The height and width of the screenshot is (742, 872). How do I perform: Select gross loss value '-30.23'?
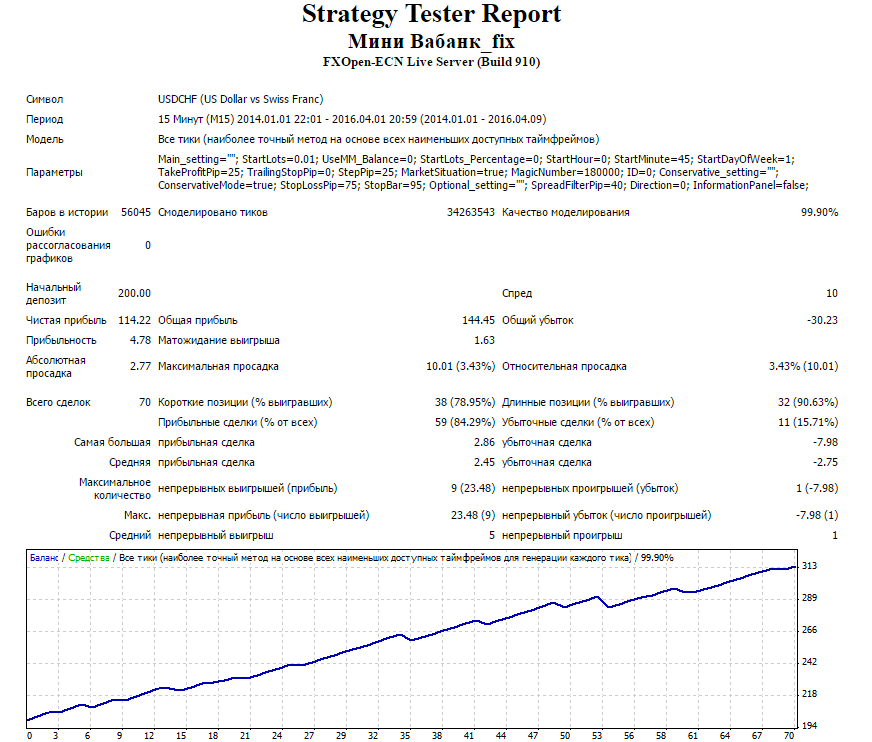coord(822,320)
